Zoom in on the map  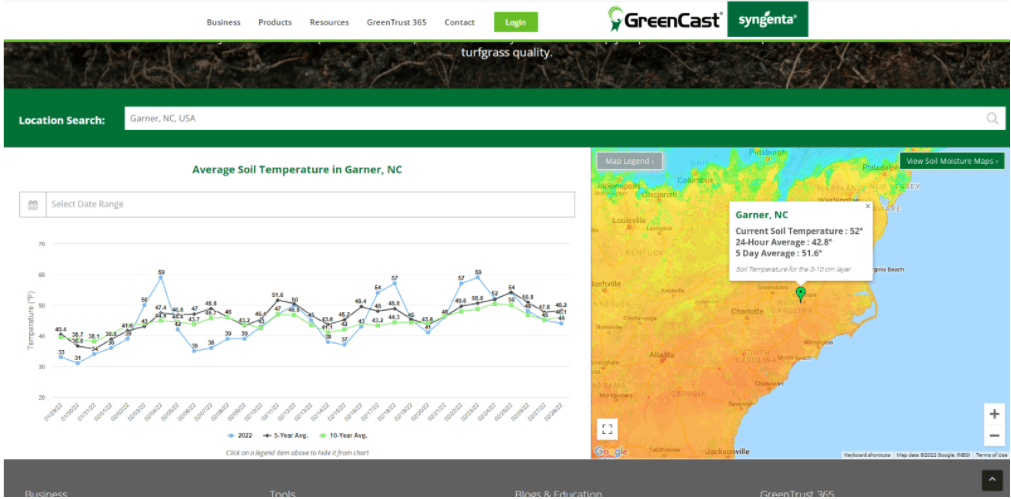(994, 414)
